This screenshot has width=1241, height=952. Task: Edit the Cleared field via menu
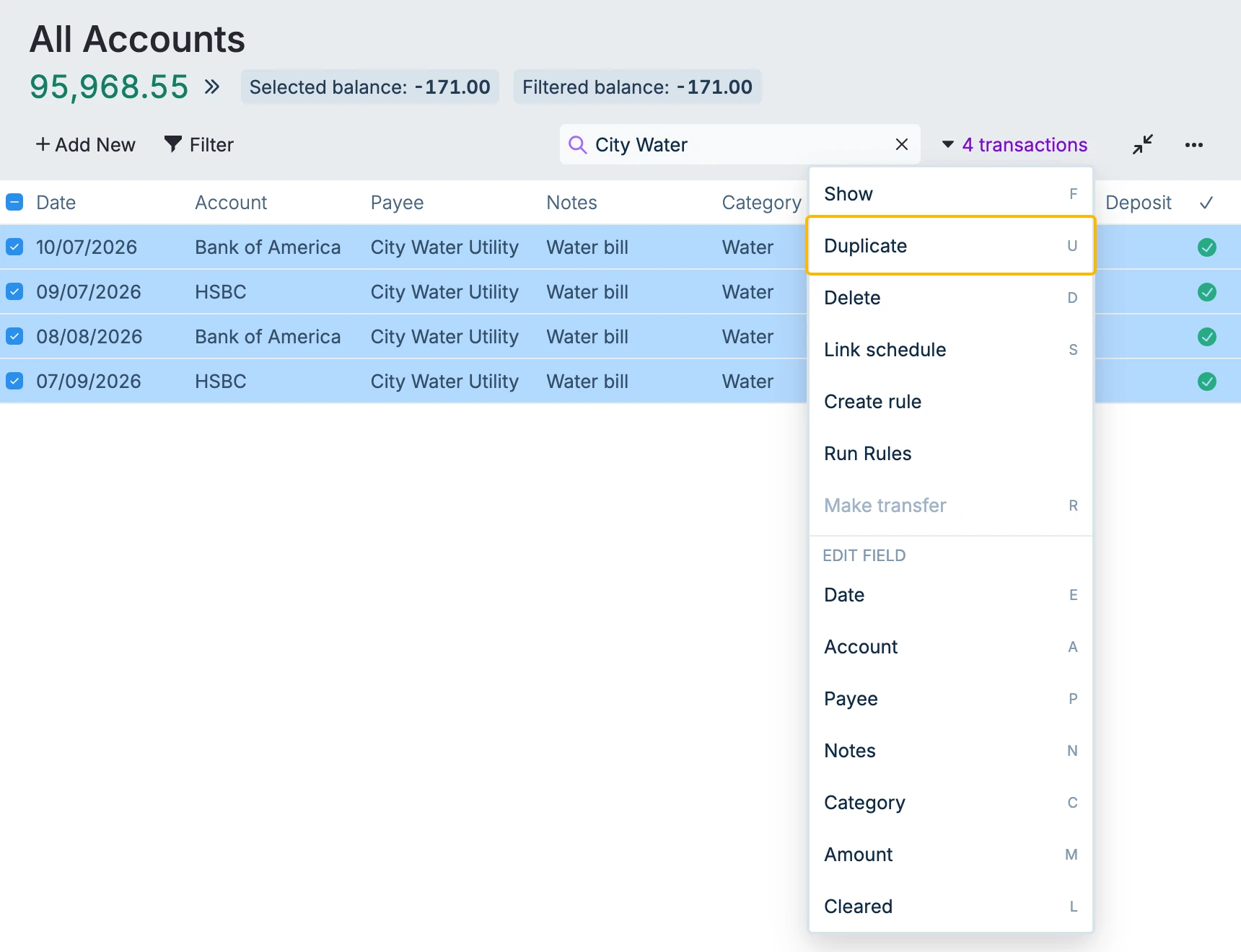point(951,907)
